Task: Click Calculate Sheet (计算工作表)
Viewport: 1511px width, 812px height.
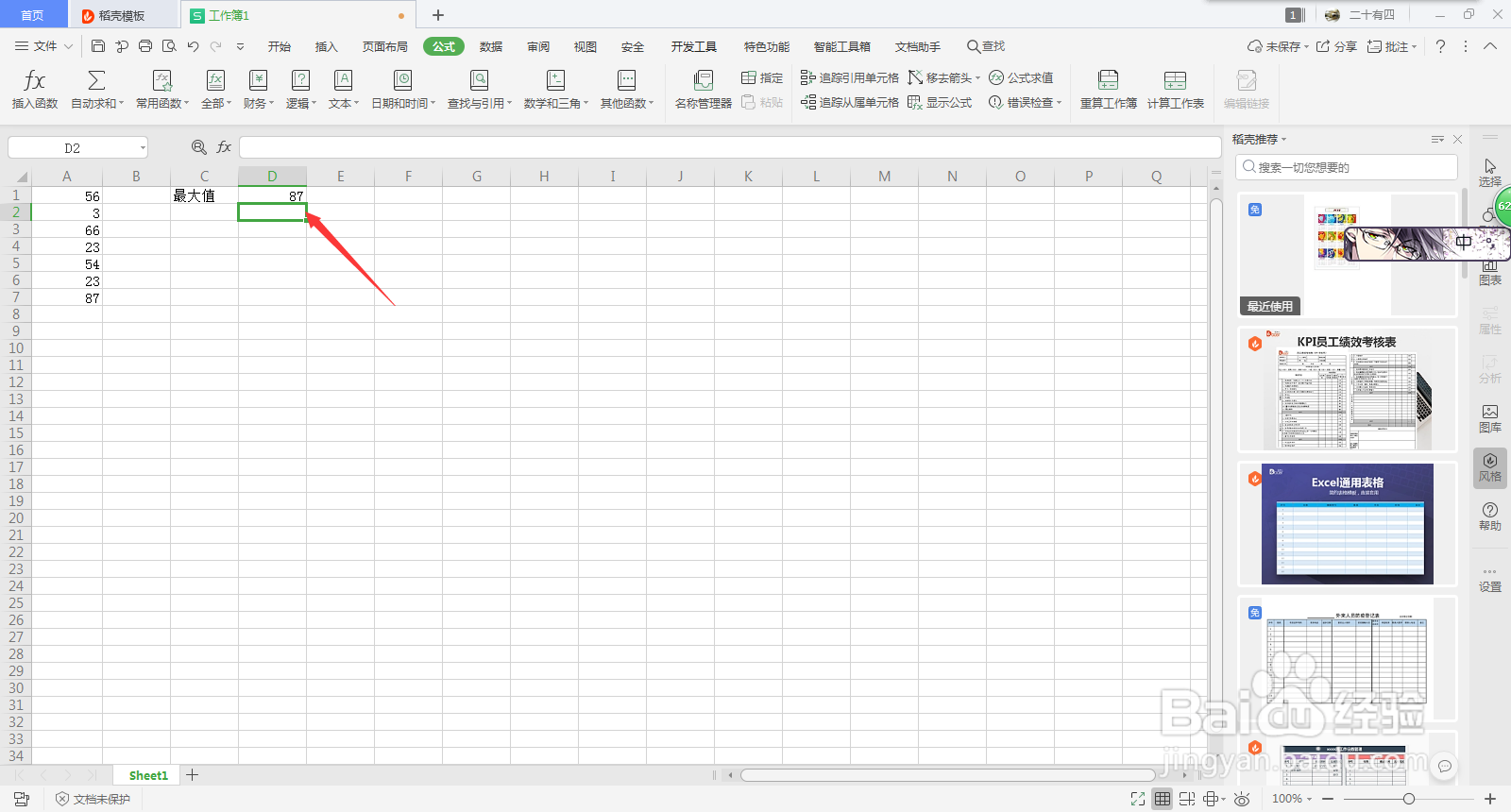Action: point(1176,89)
